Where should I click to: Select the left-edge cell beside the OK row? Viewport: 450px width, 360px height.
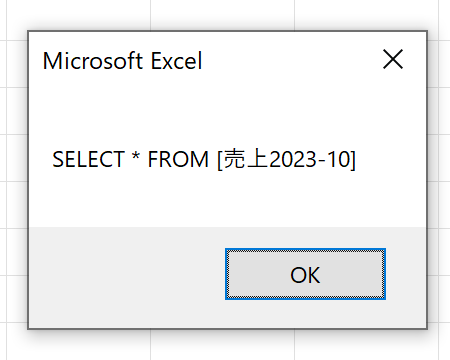17,252
